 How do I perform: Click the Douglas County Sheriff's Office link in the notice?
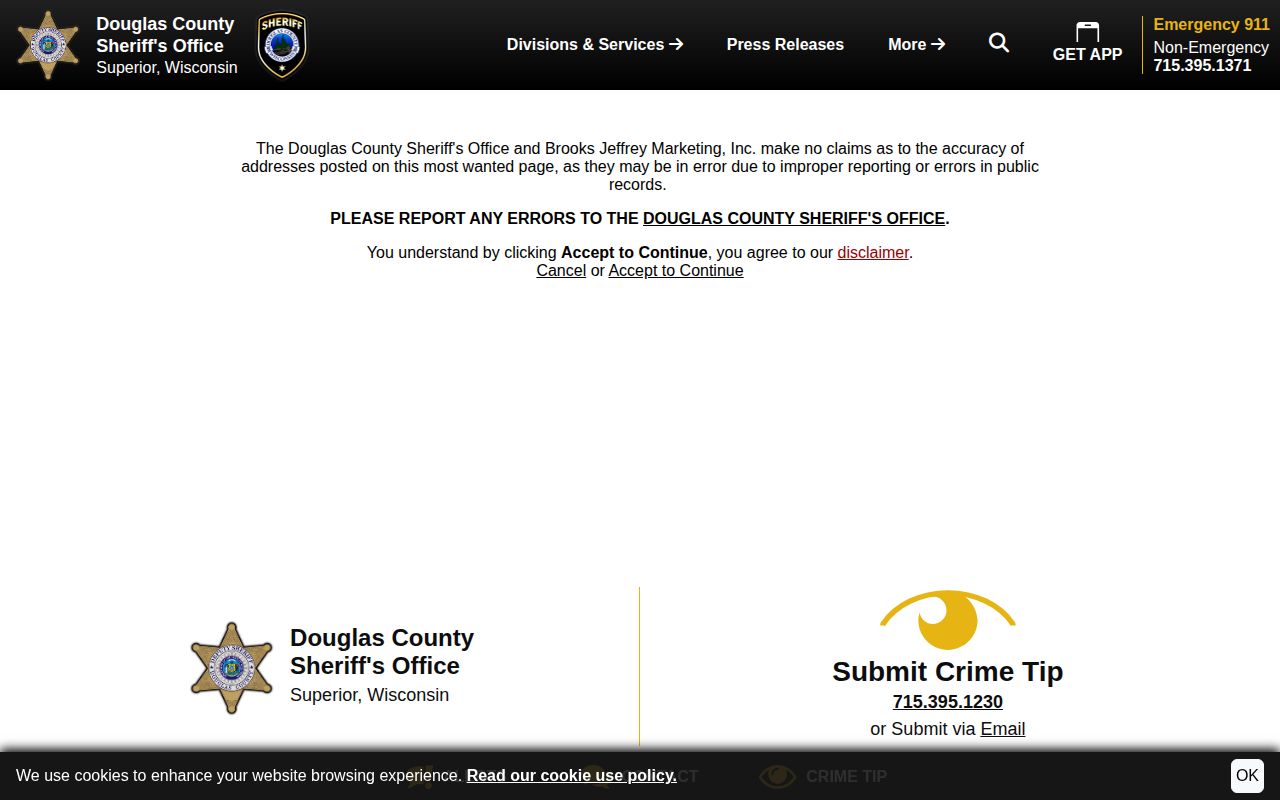pos(794,218)
